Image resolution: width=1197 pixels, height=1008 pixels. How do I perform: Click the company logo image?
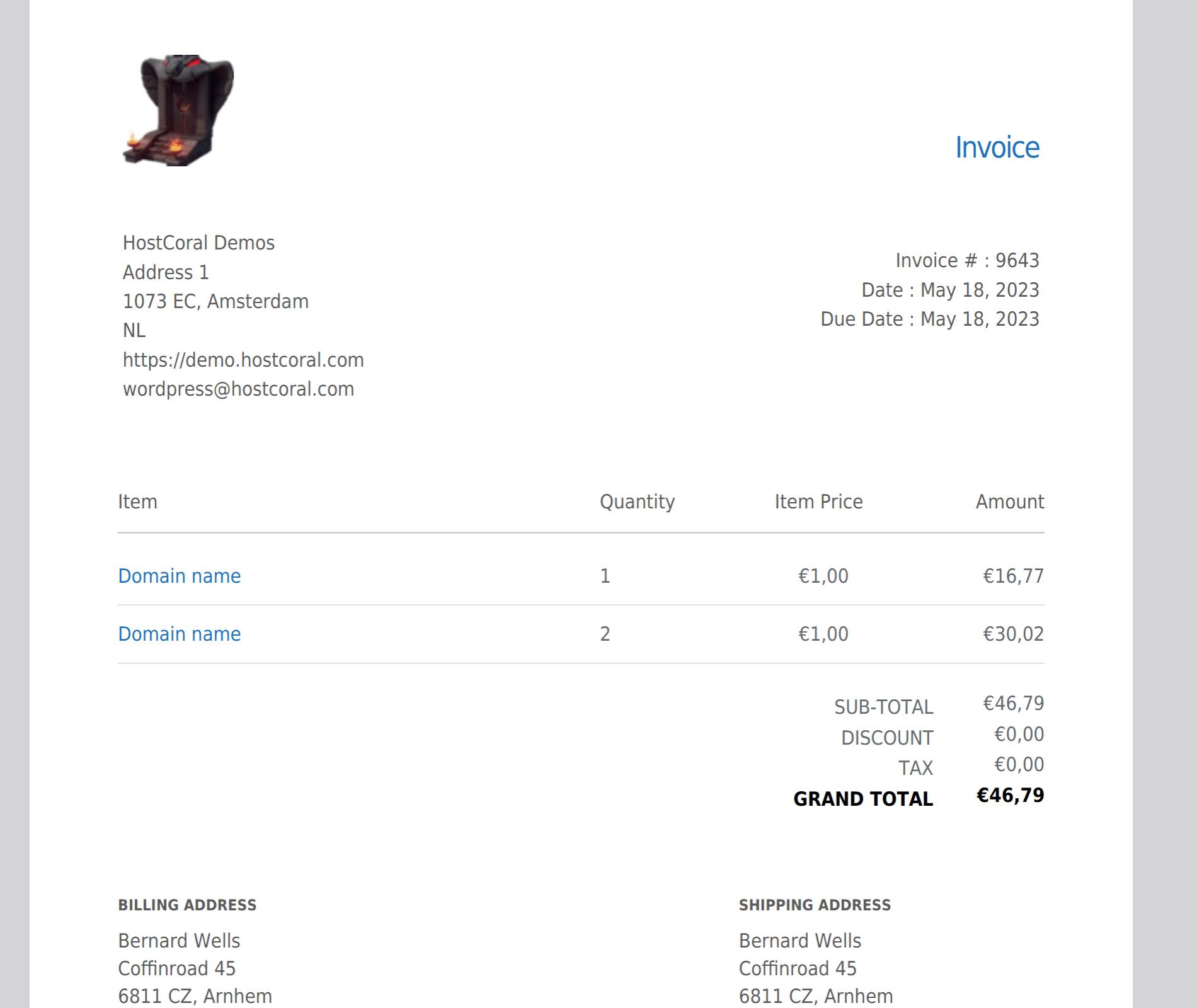click(178, 111)
